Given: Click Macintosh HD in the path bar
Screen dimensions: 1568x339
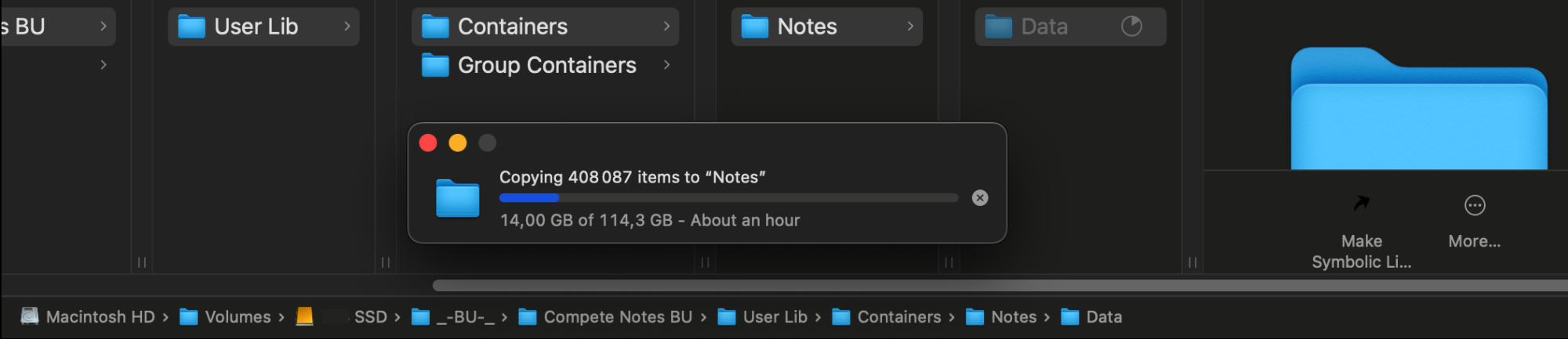Looking at the screenshot, I should (x=100, y=317).
